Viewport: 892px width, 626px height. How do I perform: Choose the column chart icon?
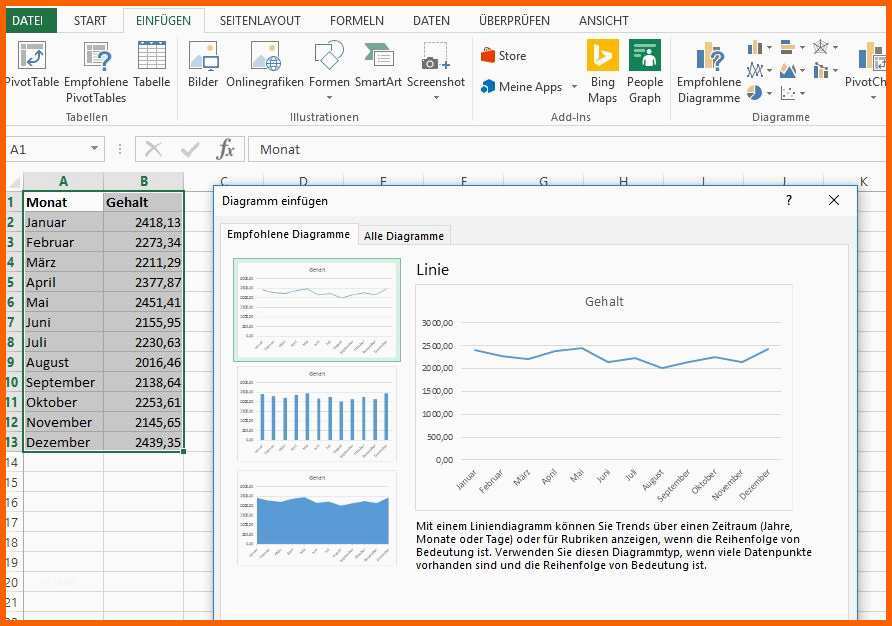[x=755, y=47]
